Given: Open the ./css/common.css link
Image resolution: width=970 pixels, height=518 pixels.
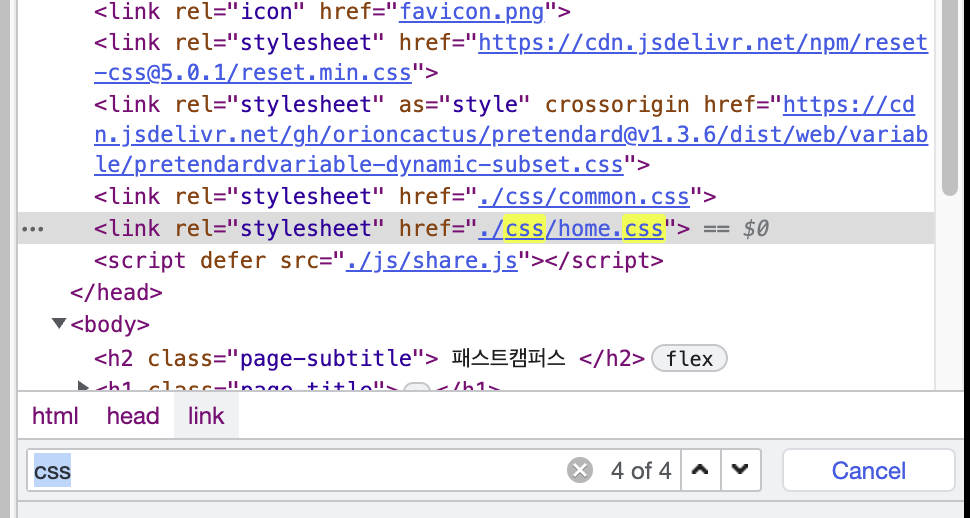Looking at the screenshot, I should pos(584,196).
